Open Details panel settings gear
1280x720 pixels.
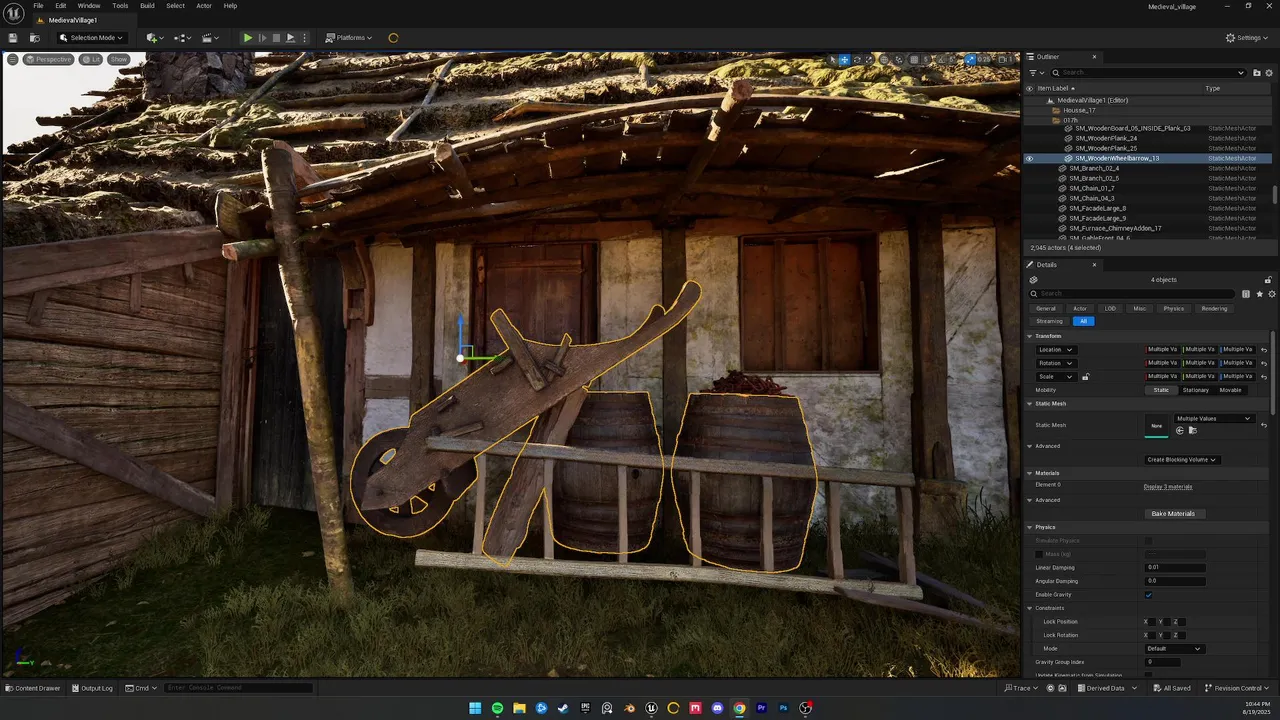(1272, 294)
